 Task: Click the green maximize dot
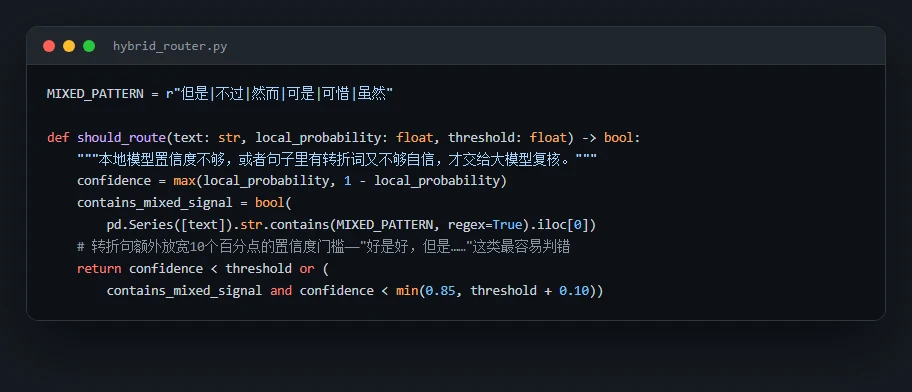[88, 46]
